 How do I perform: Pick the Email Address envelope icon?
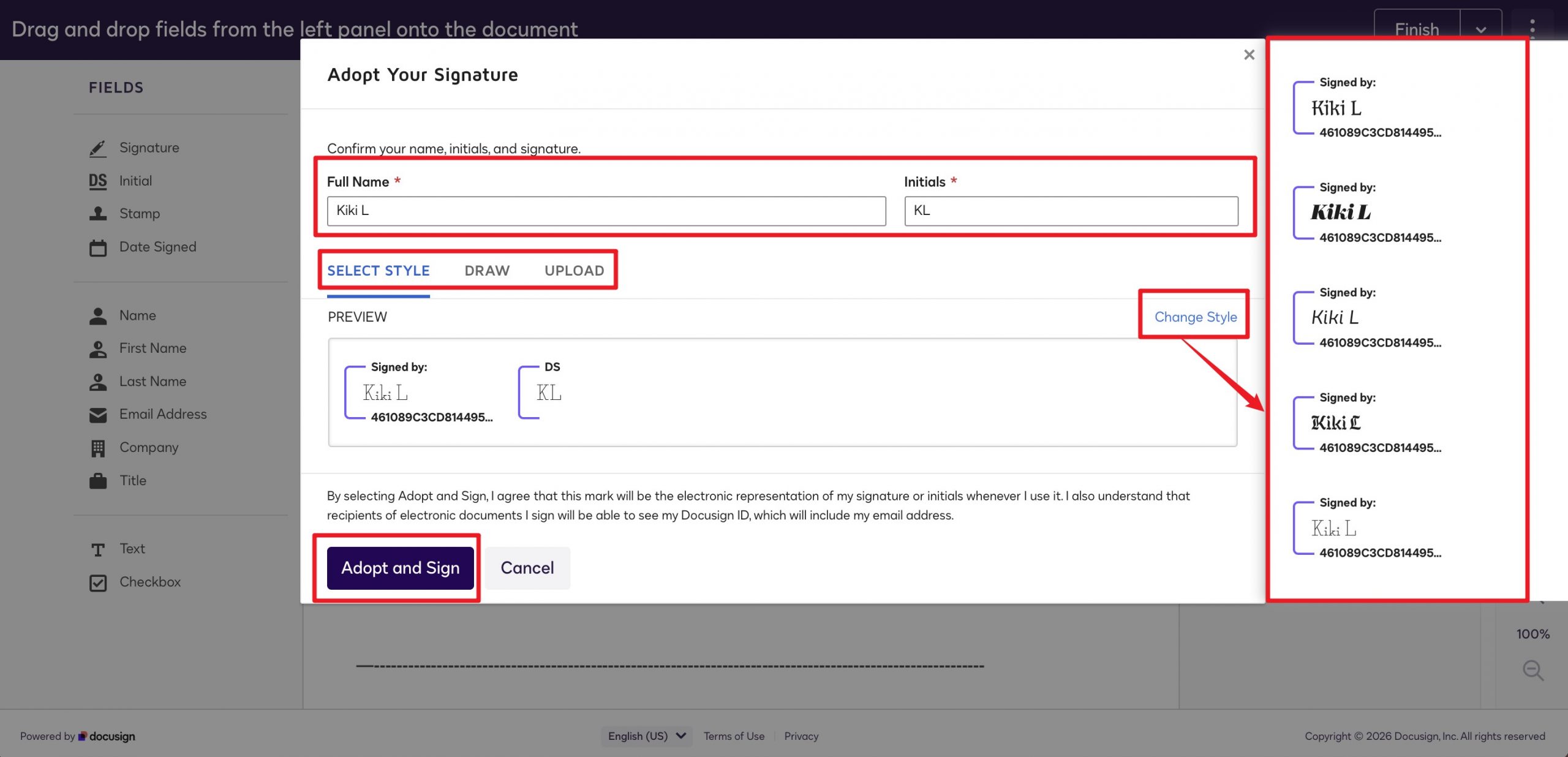pos(98,415)
